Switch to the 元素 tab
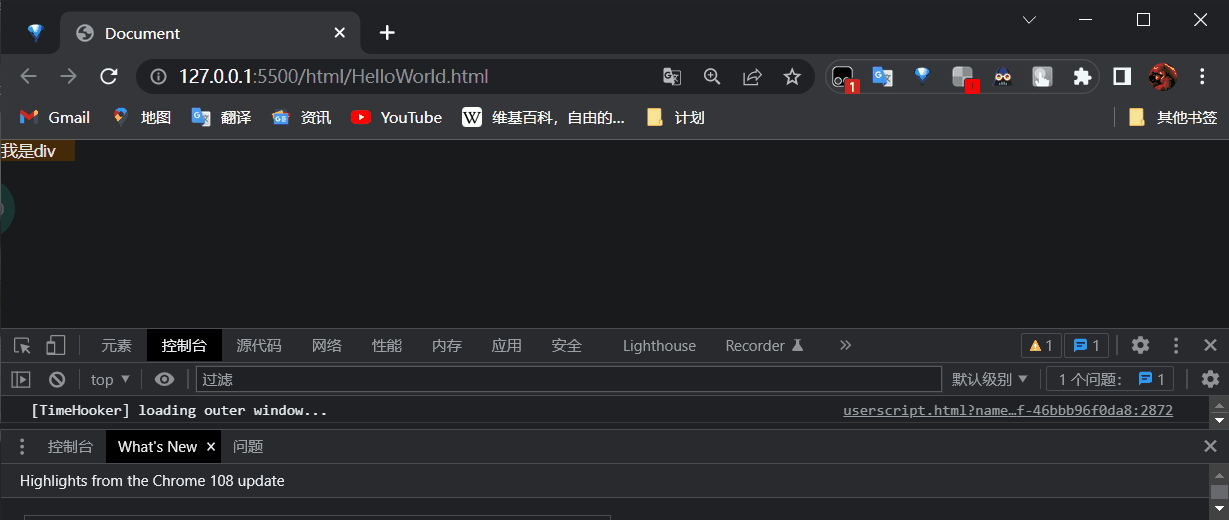This screenshot has height=520, width=1229. point(116,346)
